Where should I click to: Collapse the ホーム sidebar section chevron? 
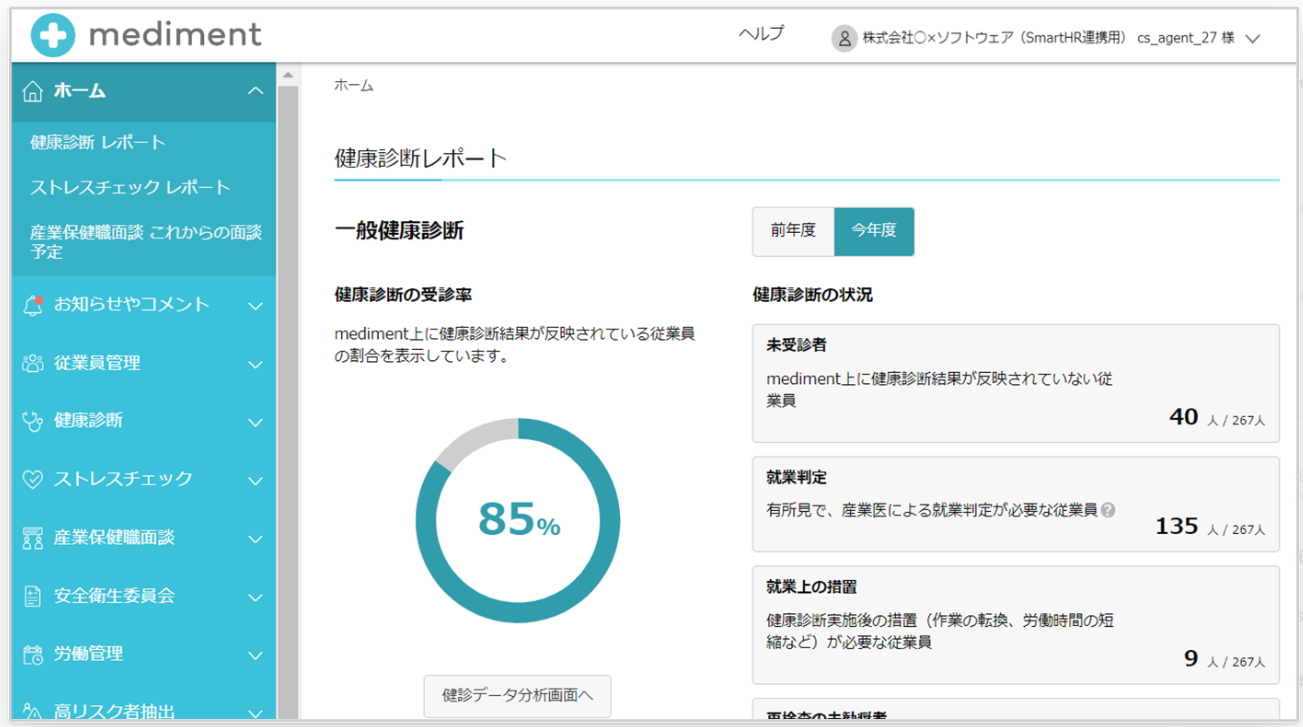[255, 91]
